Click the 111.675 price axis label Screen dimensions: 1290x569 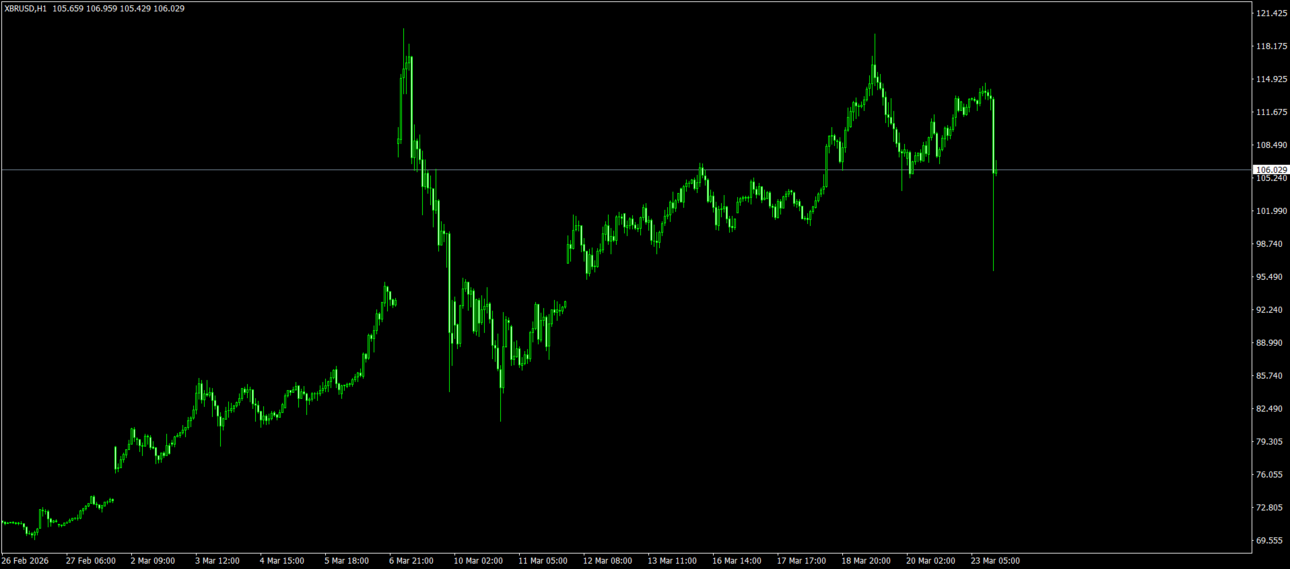click(1271, 112)
